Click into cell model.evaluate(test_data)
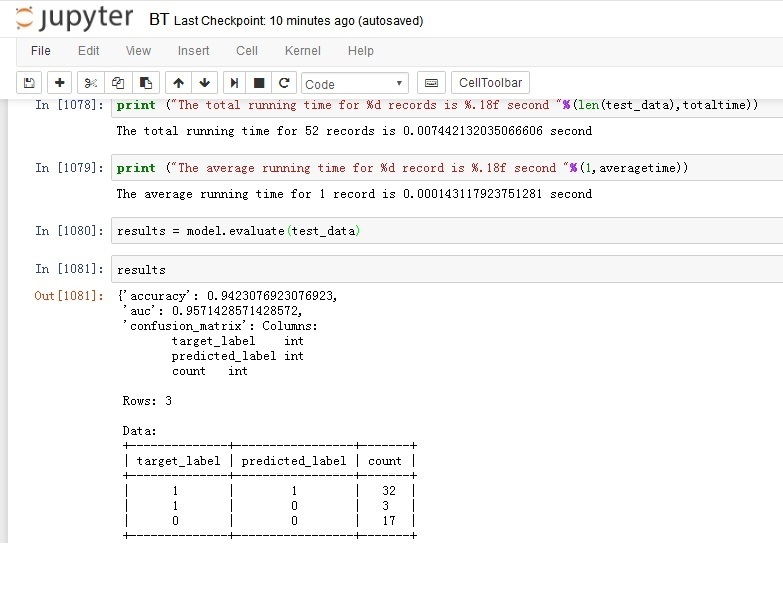 pyautogui.click(x=447, y=231)
